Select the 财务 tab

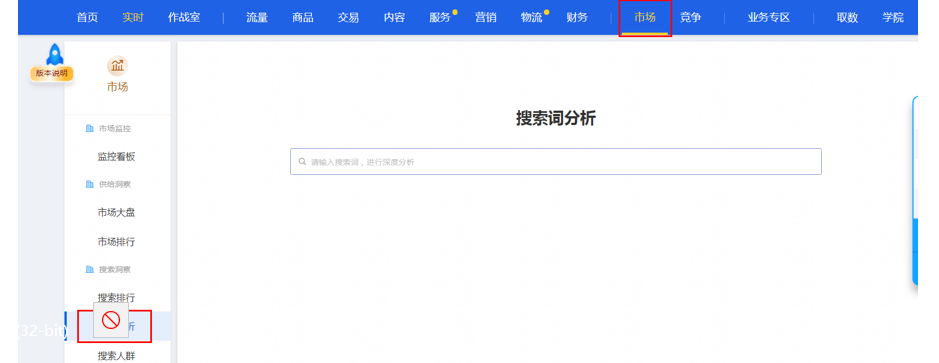tap(577, 17)
